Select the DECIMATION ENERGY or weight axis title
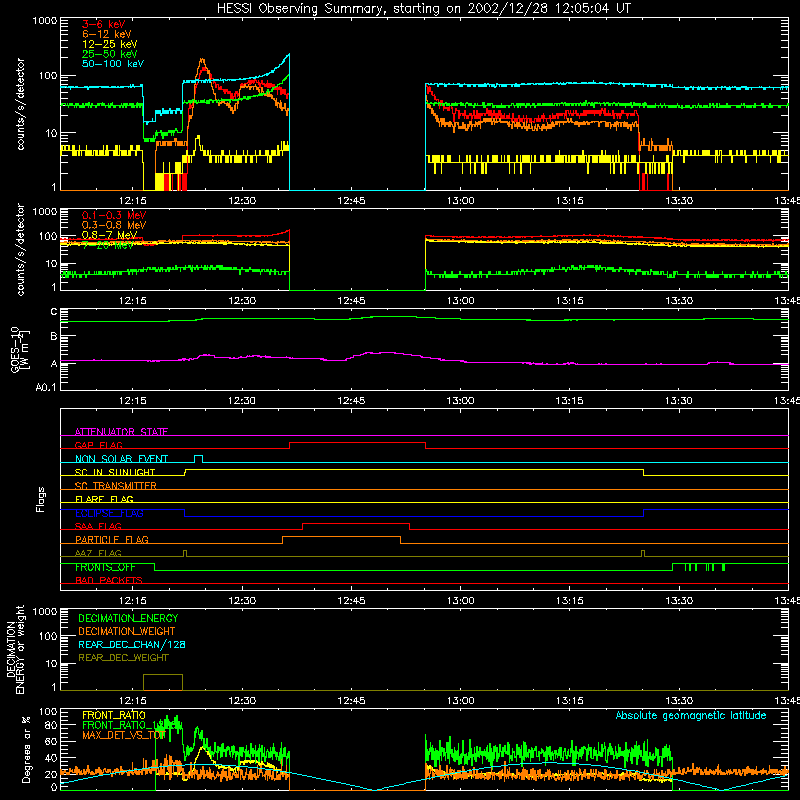Image resolution: width=800 pixels, height=800 pixels. coord(15,649)
